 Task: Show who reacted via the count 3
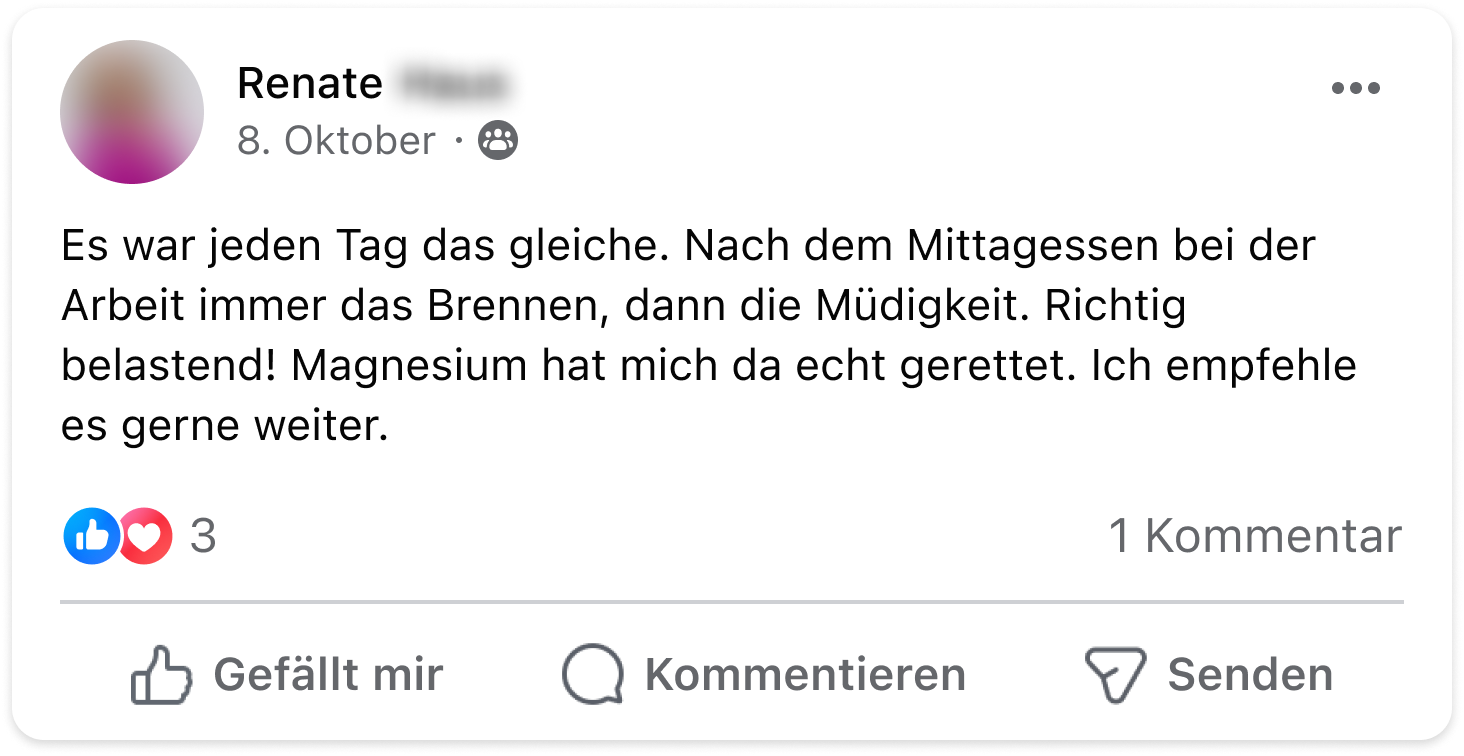[x=203, y=537]
